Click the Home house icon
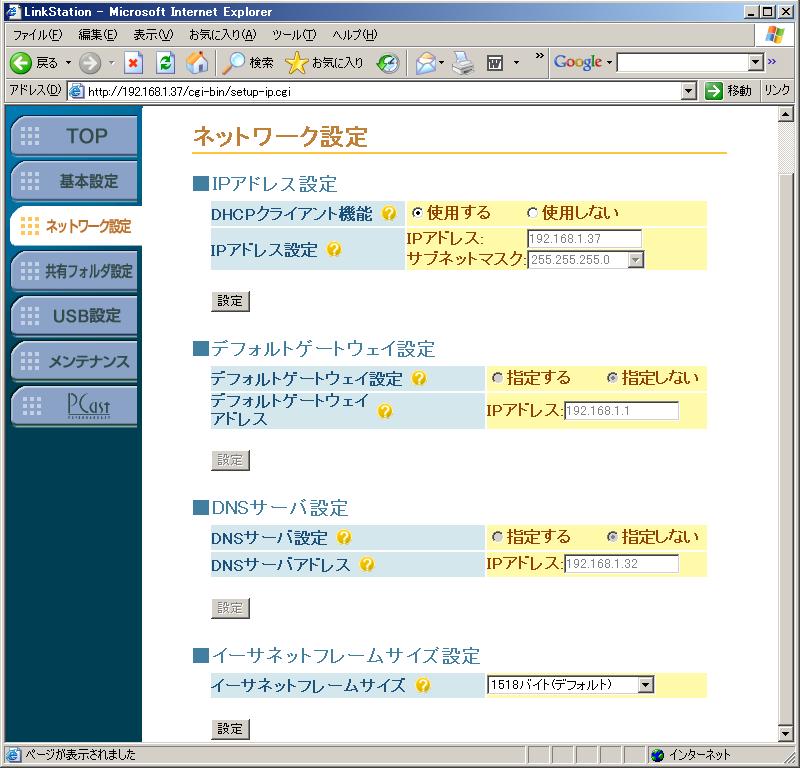This screenshot has width=800, height=768. [x=197, y=63]
